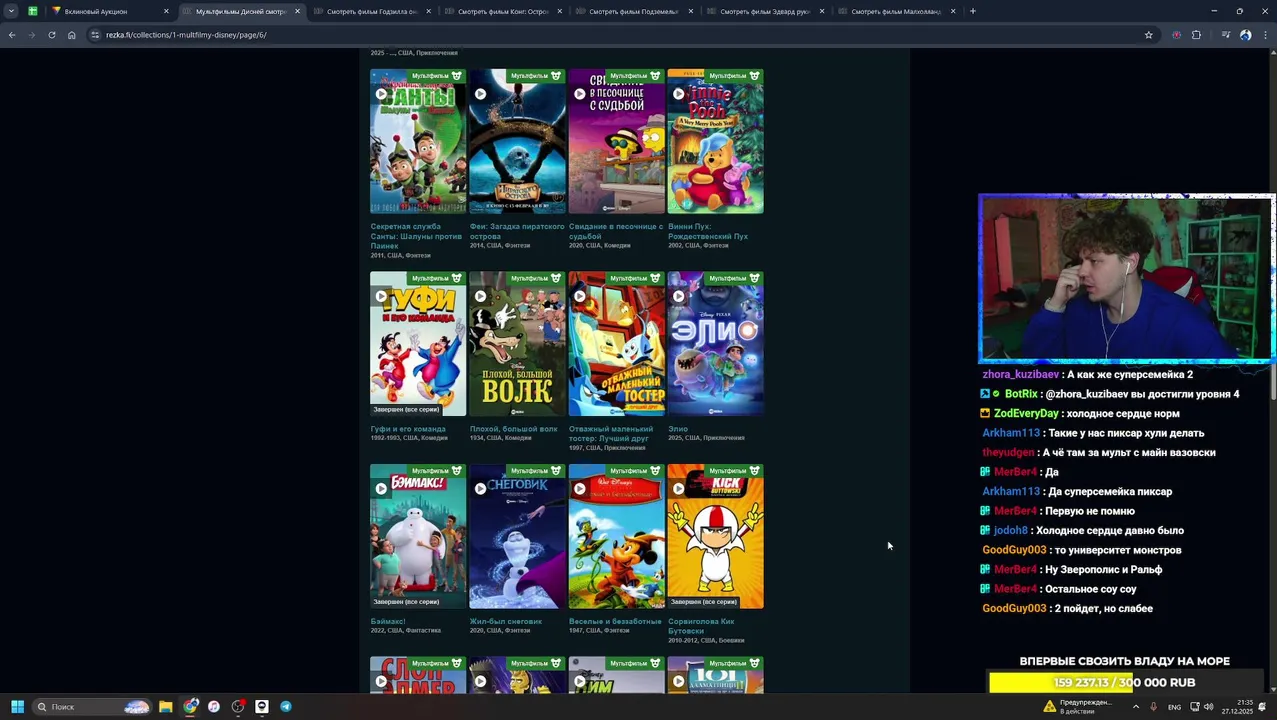Image resolution: width=1277 pixels, height=720 pixels.
Task: Show hidden system tray icons
Action: [x=1135, y=706]
